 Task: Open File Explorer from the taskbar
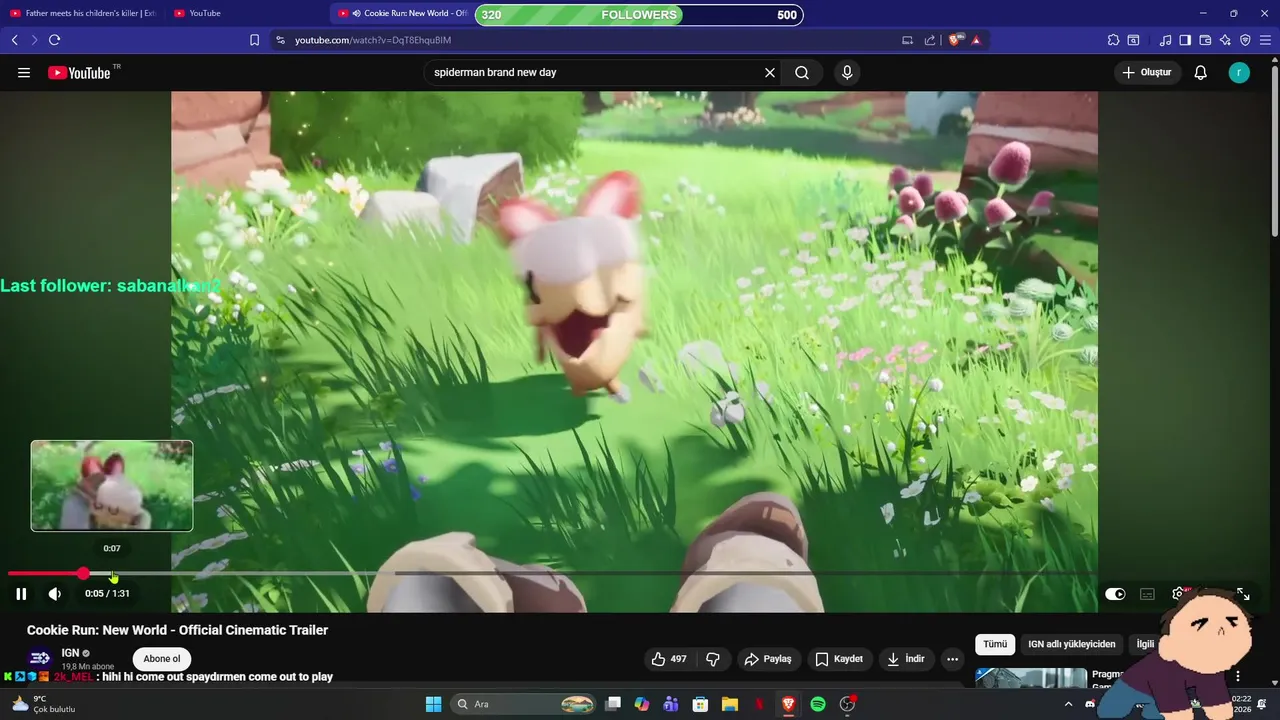click(729, 704)
